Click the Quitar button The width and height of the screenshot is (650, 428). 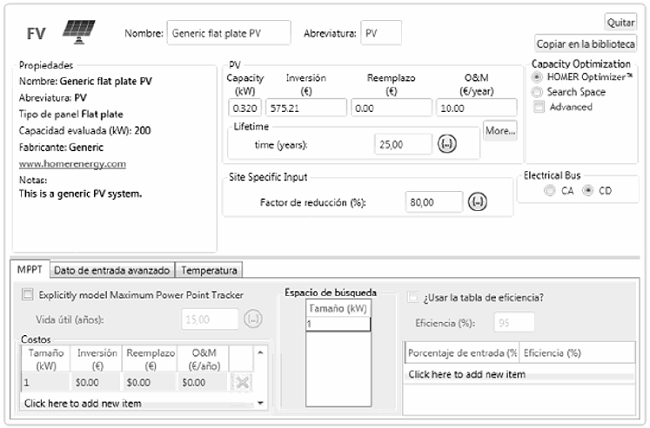620,21
